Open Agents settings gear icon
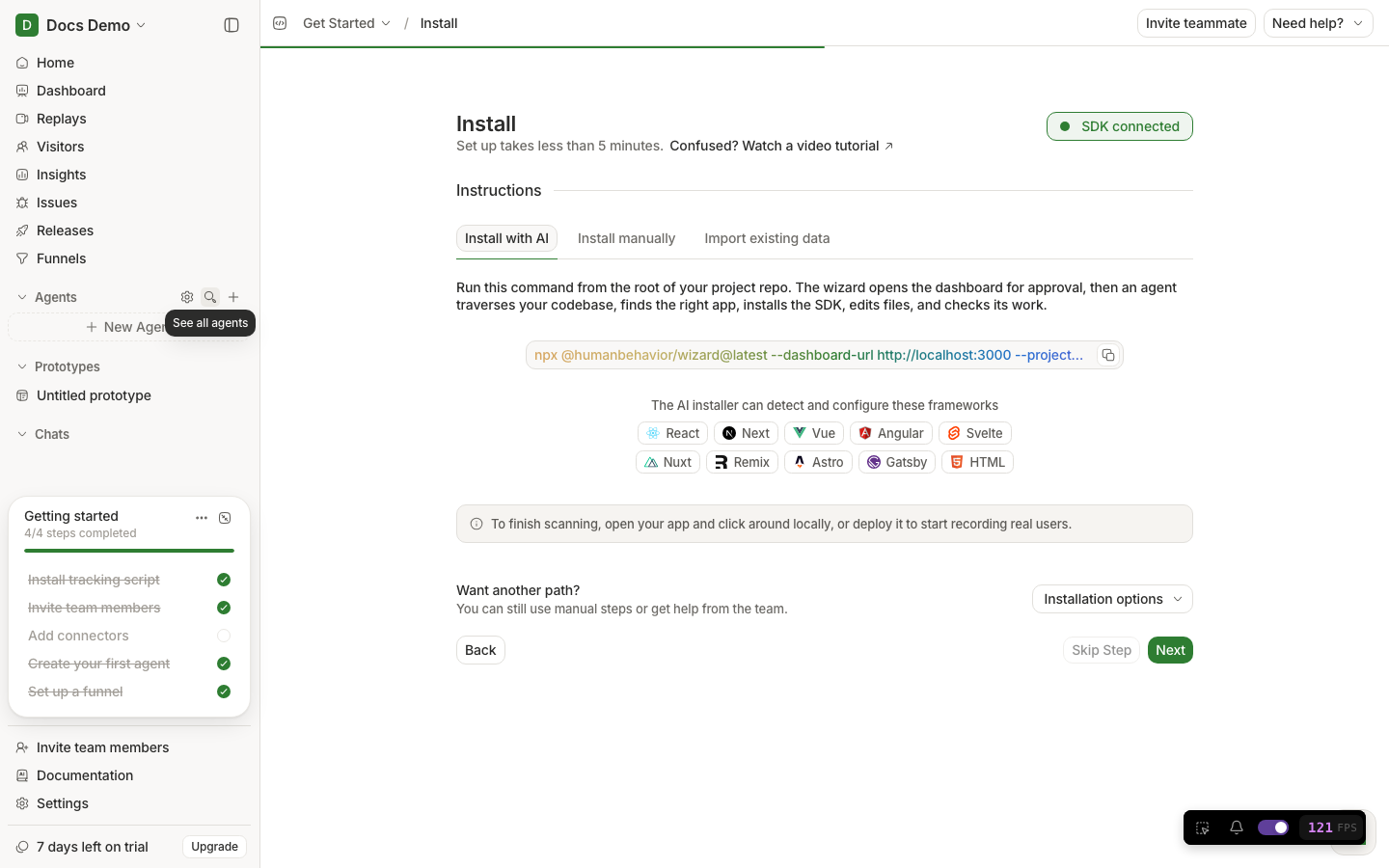 coord(187,297)
